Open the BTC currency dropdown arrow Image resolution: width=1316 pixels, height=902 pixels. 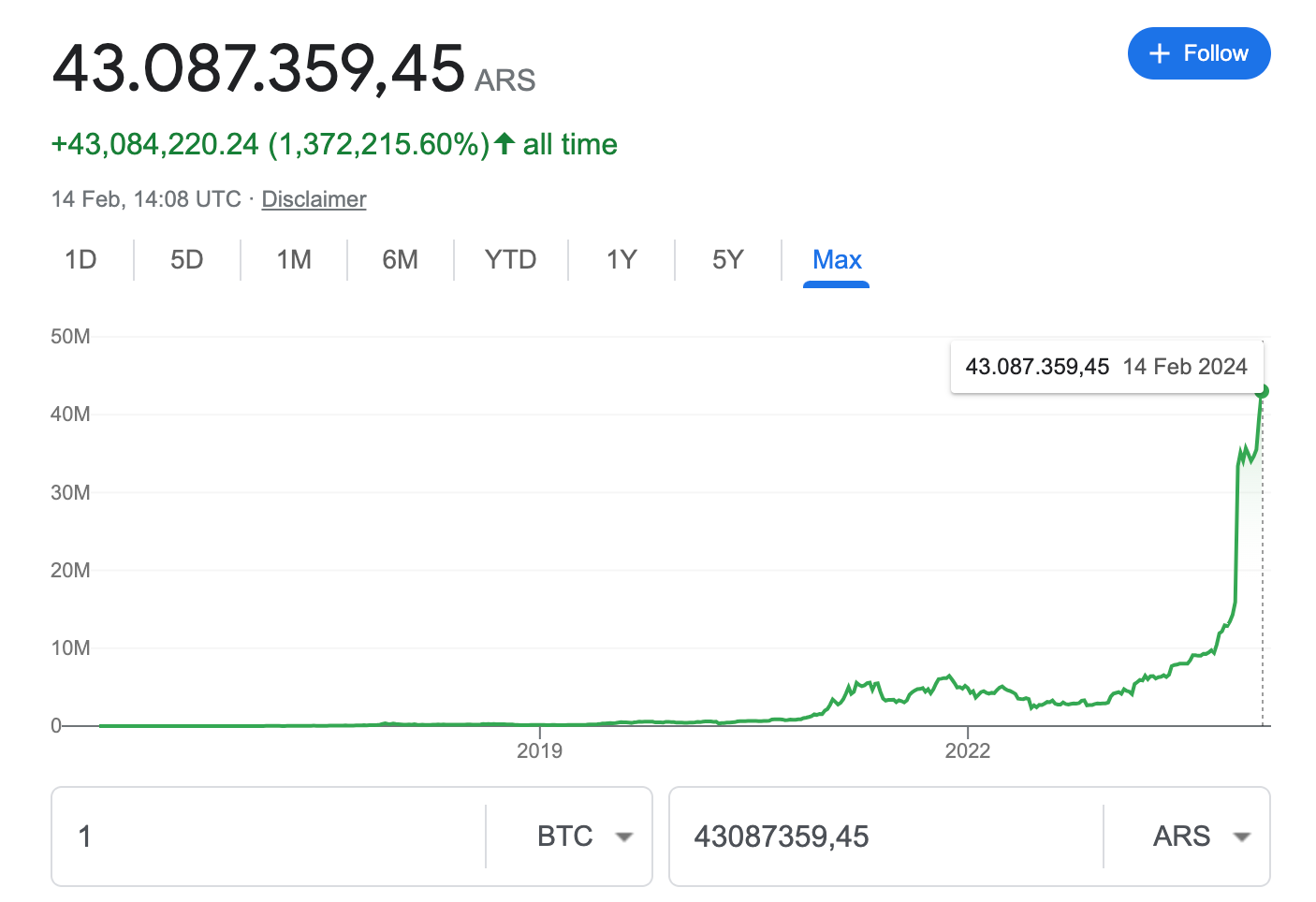[x=623, y=837]
